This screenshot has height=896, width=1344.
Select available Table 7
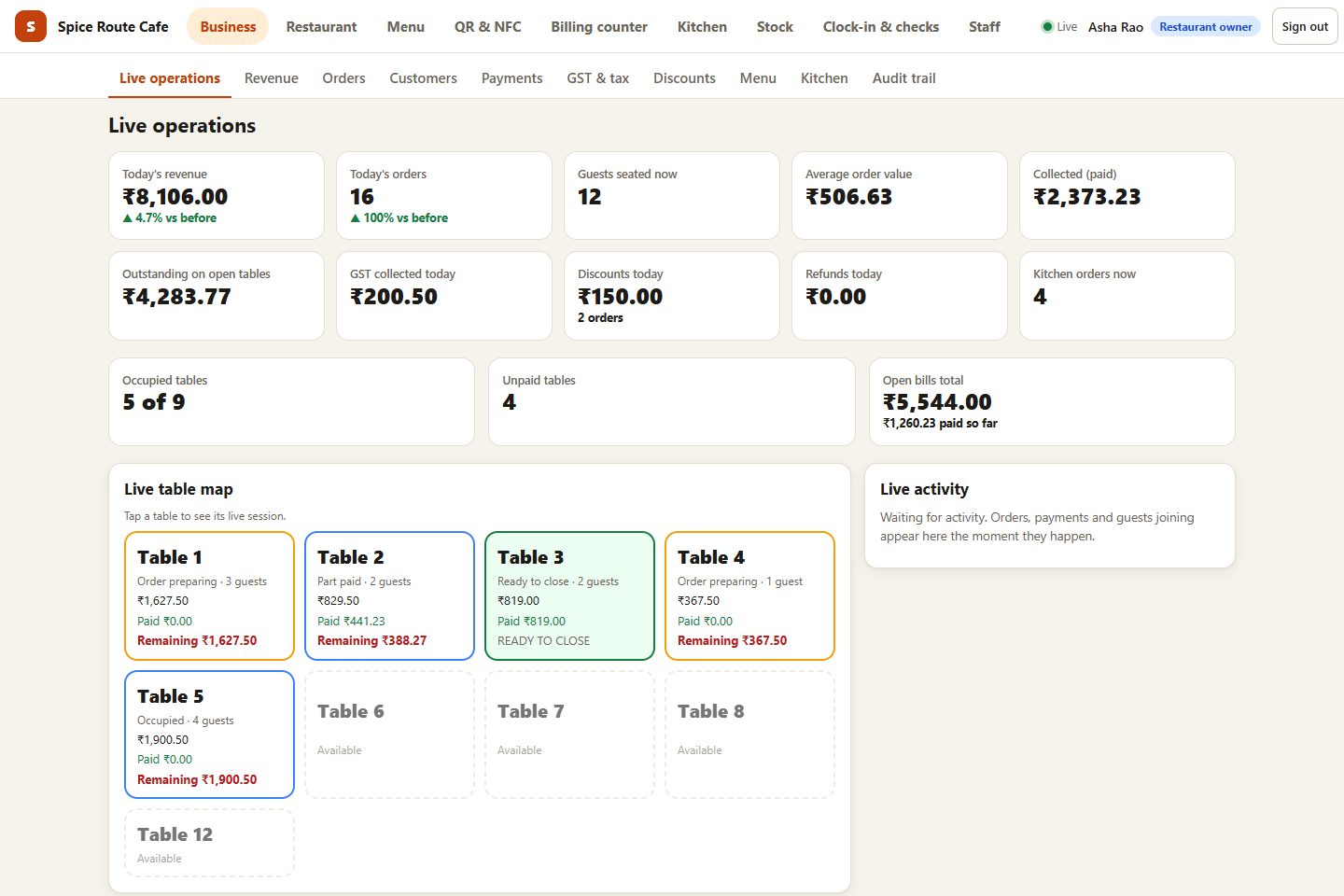[x=569, y=735]
